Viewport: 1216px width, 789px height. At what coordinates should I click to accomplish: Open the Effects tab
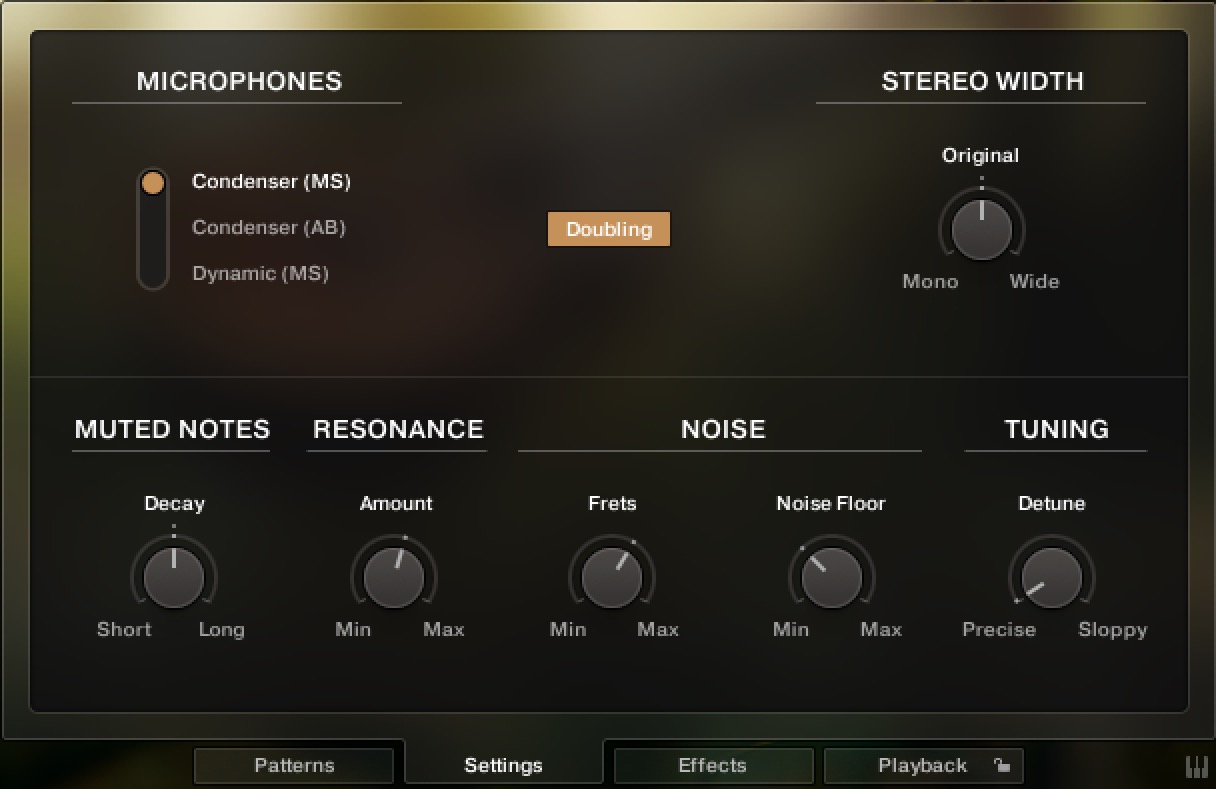(x=712, y=765)
